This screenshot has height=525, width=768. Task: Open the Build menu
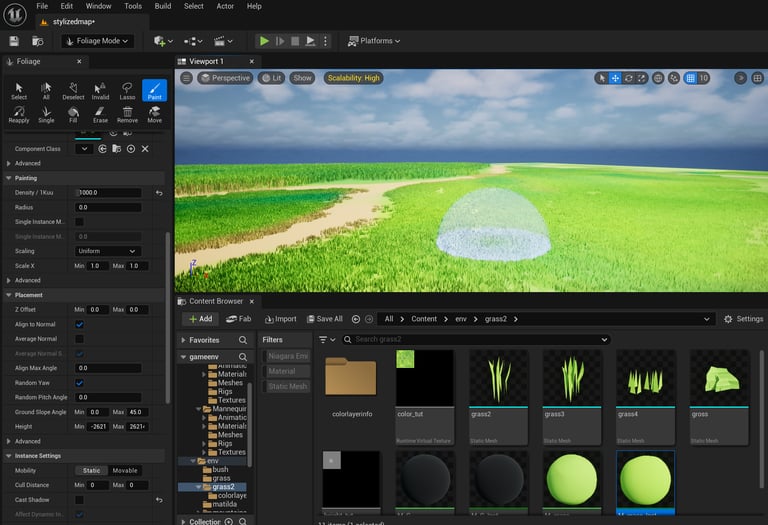pos(162,6)
